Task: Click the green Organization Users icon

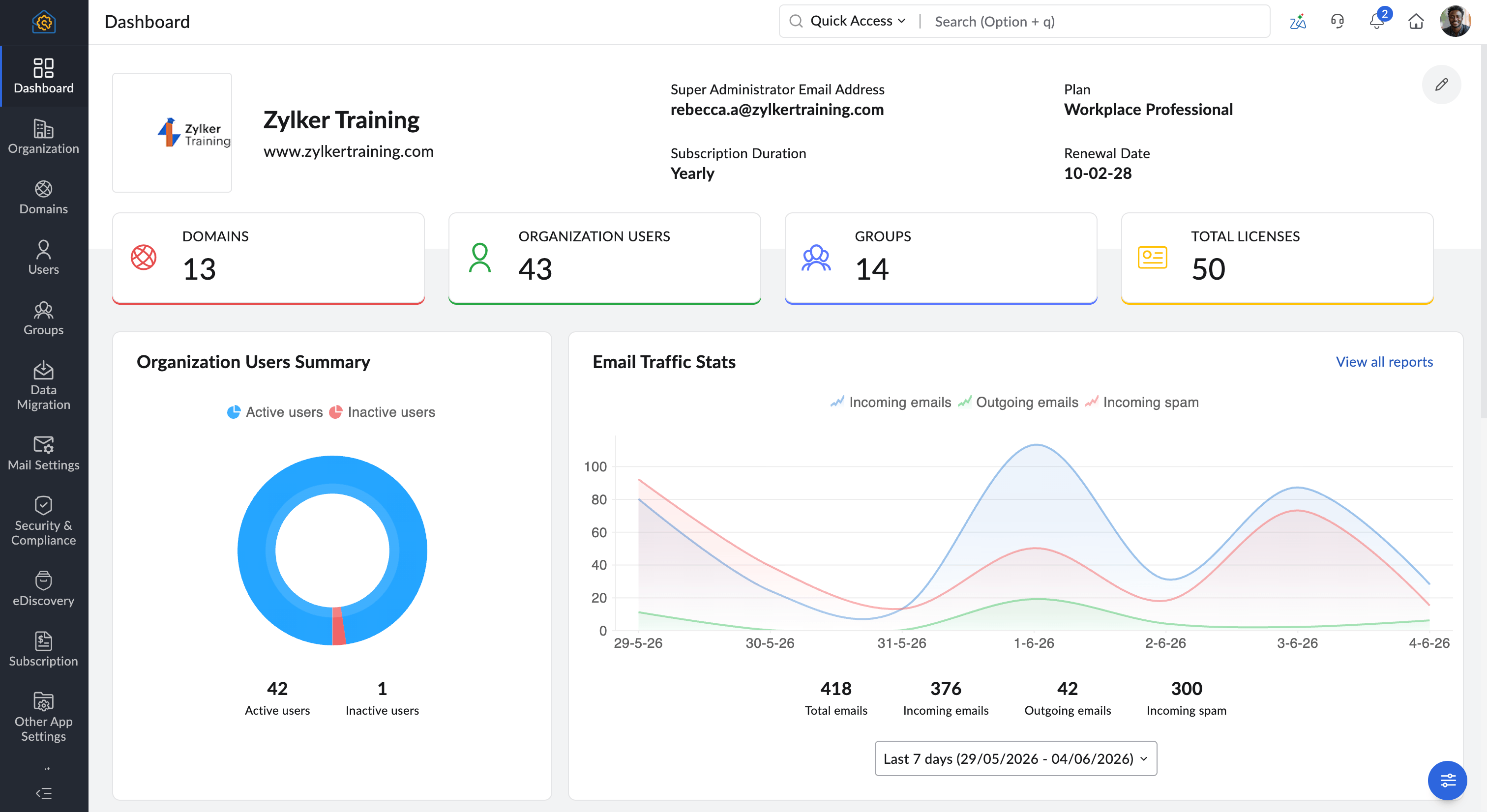Action: pyautogui.click(x=480, y=258)
